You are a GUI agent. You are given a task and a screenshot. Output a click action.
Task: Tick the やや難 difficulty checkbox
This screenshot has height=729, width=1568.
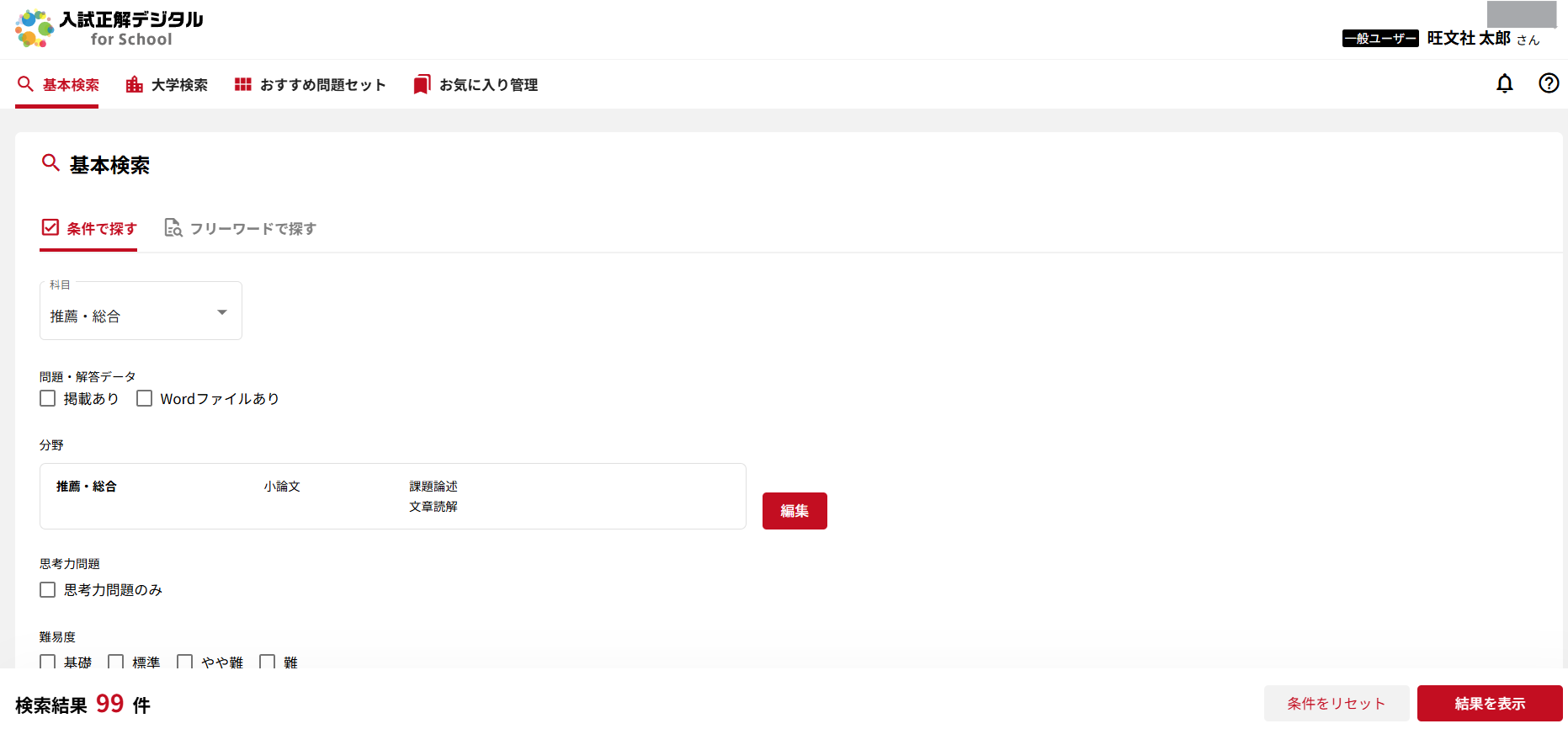(185, 662)
